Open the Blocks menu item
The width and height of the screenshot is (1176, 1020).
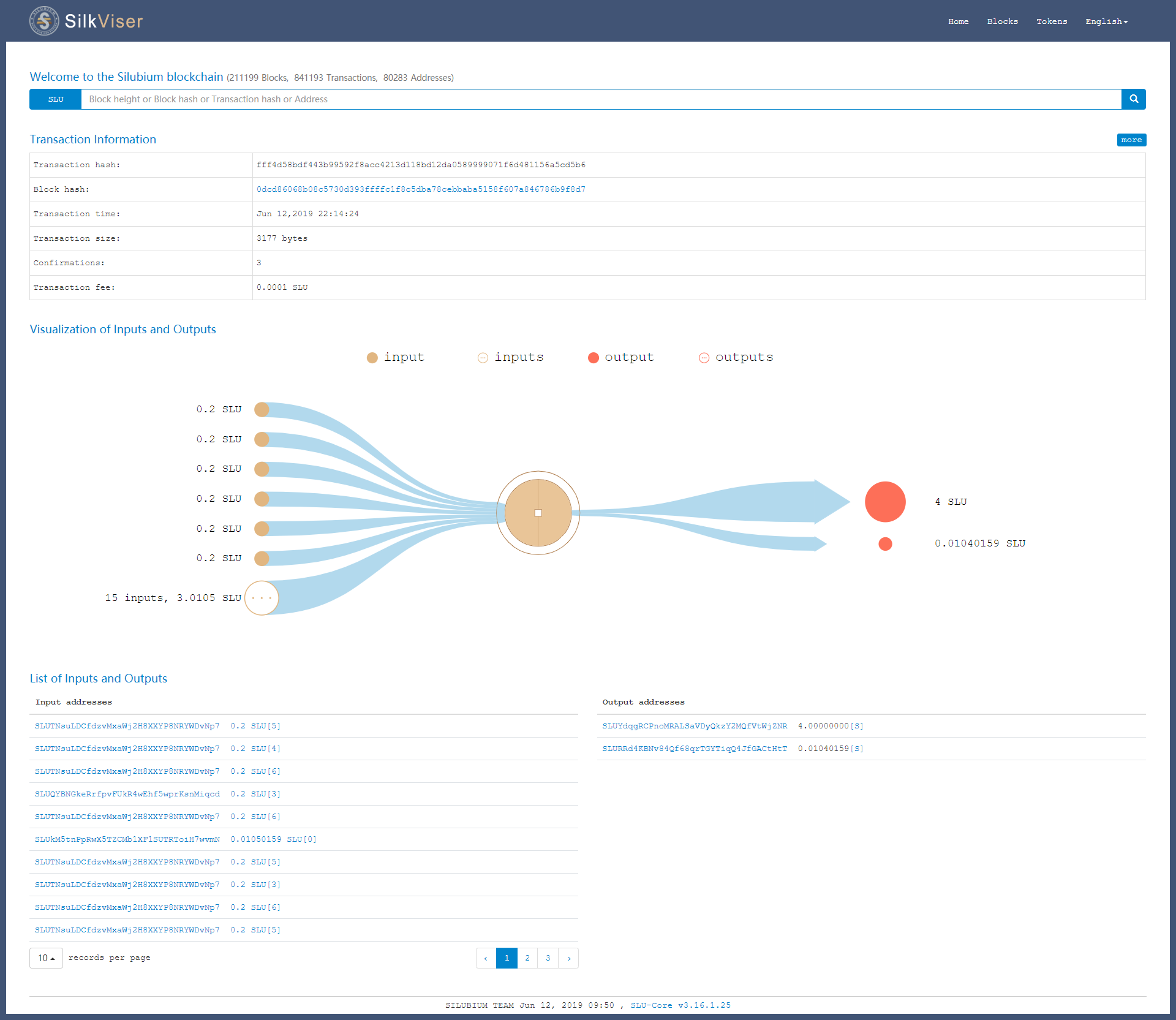(1002, 21)
